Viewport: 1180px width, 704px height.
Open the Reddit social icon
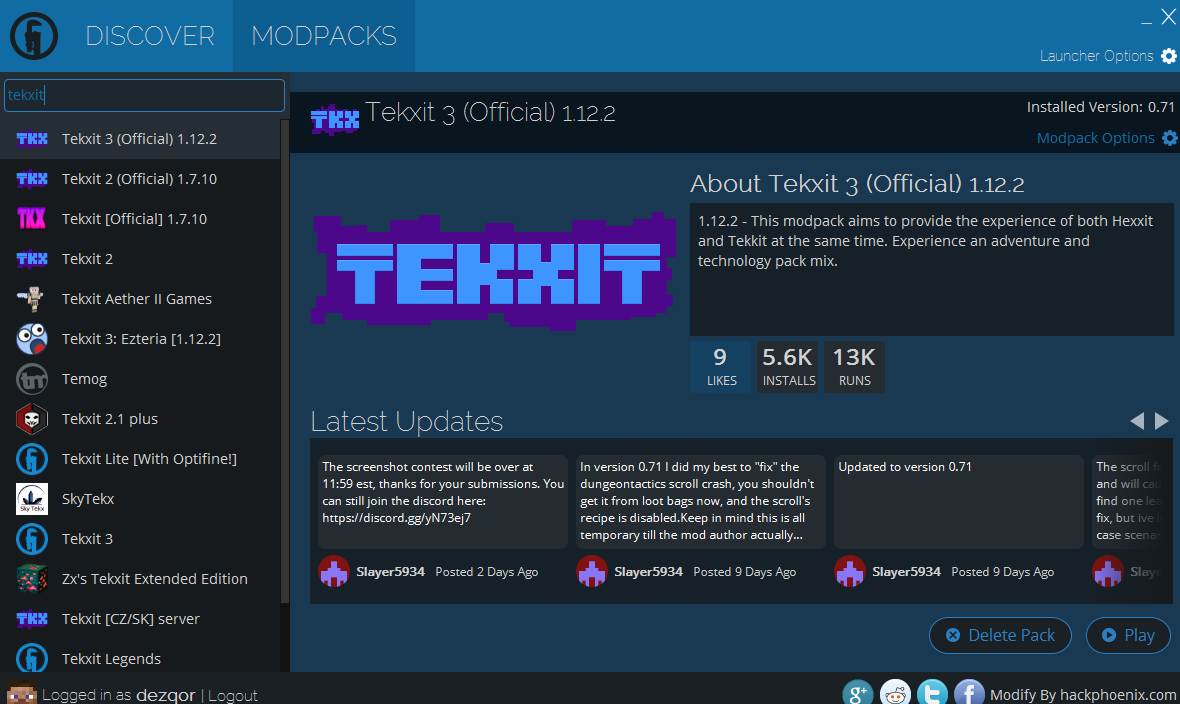pos(895,693)
